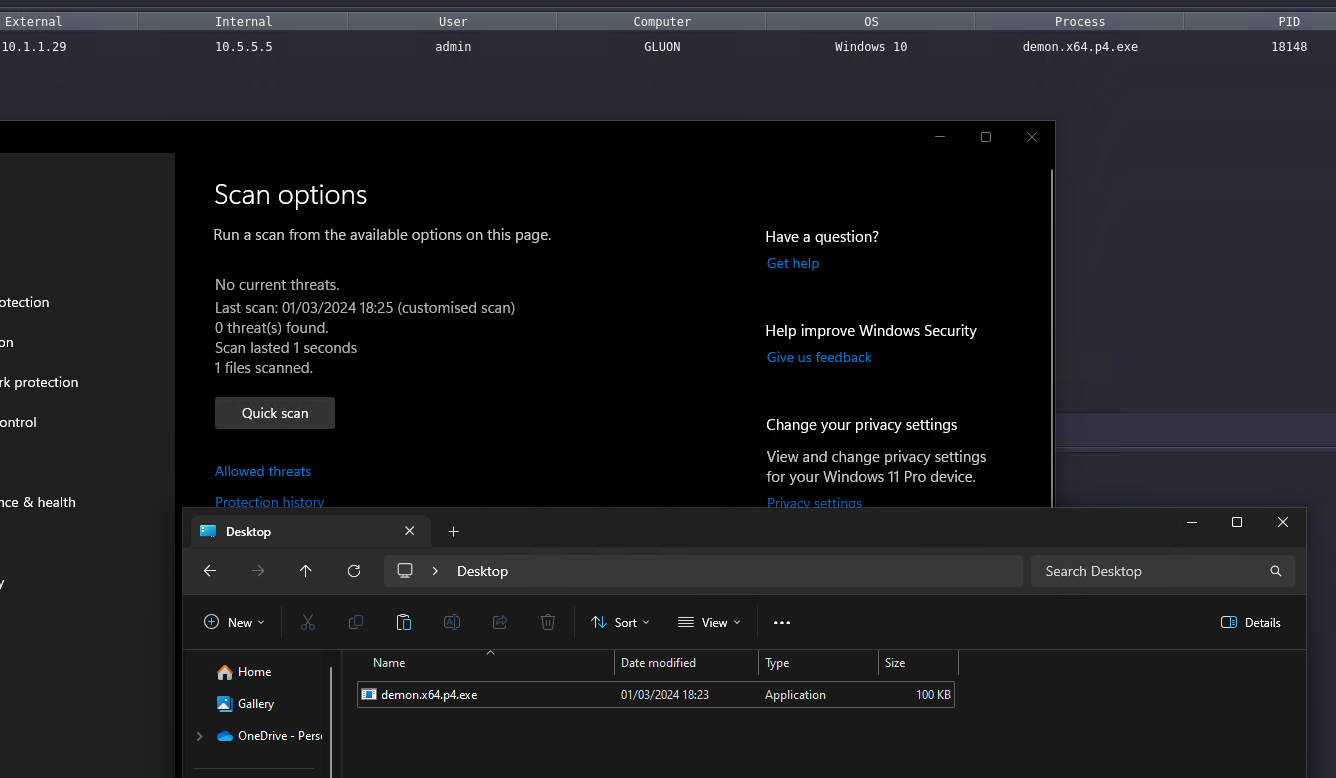Open the New item dropdown
This screenshot has width=1336, height=778.
235,622
